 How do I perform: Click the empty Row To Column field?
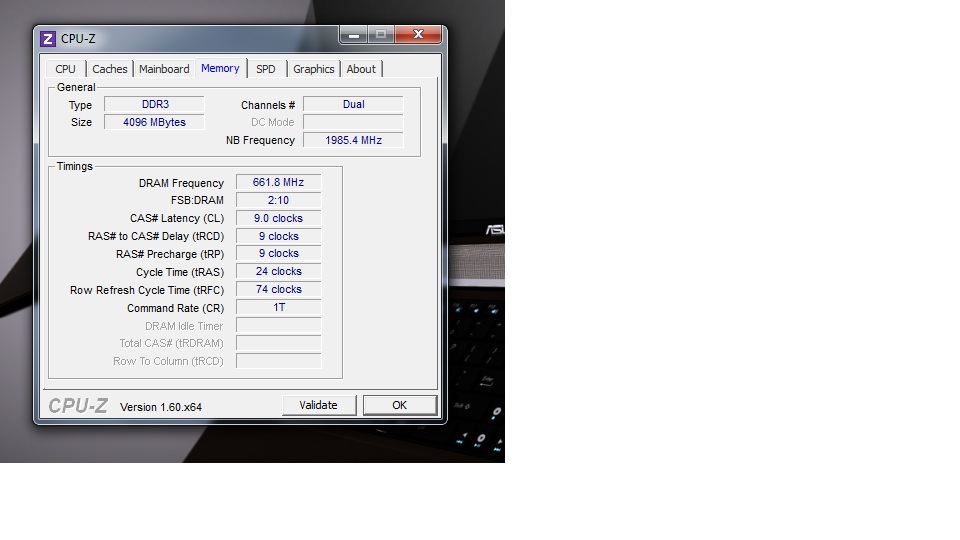click(x=279, y=361)
